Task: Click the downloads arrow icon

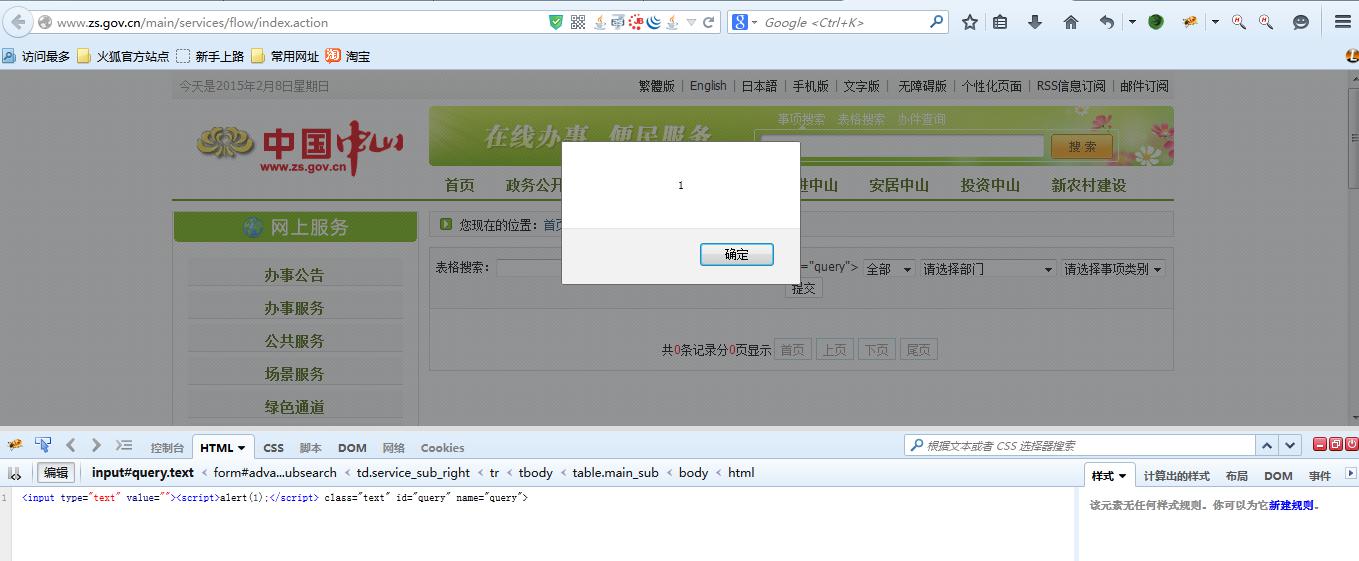Action: pyautogui.click(x=1035, y=22)
